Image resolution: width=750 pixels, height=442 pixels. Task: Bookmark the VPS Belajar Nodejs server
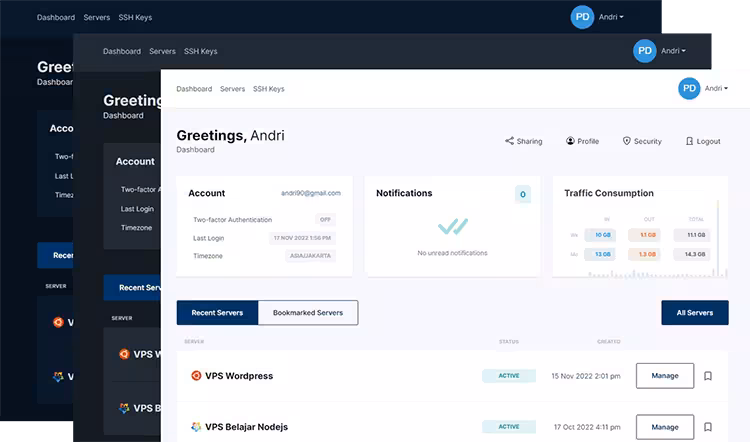pyautogui.click(x=708, y=427)
